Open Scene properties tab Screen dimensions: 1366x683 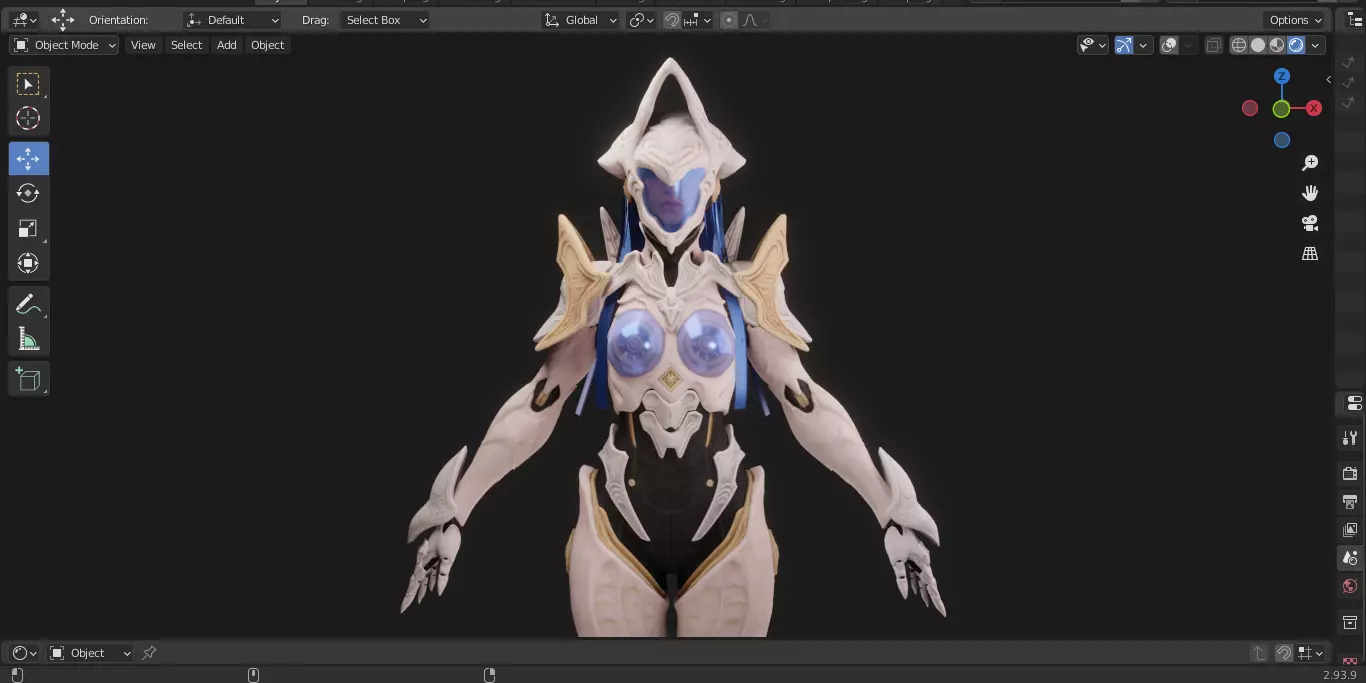(x=1350, y=557)
